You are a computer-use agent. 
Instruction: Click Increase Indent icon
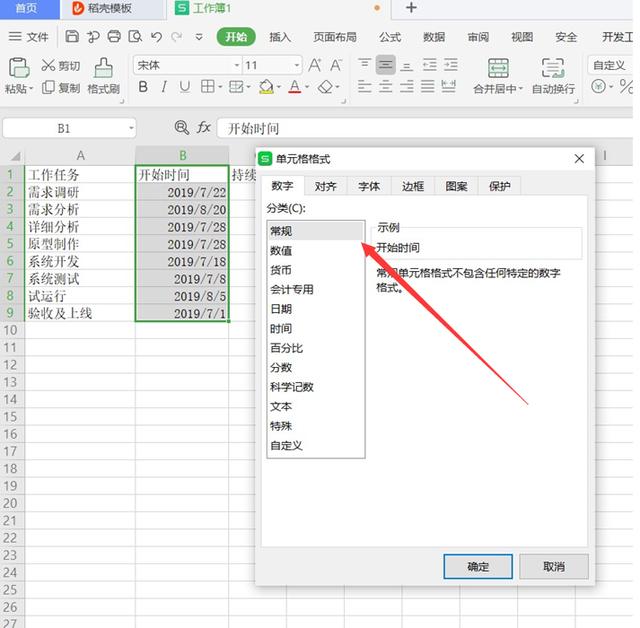[x=450, y=64]
